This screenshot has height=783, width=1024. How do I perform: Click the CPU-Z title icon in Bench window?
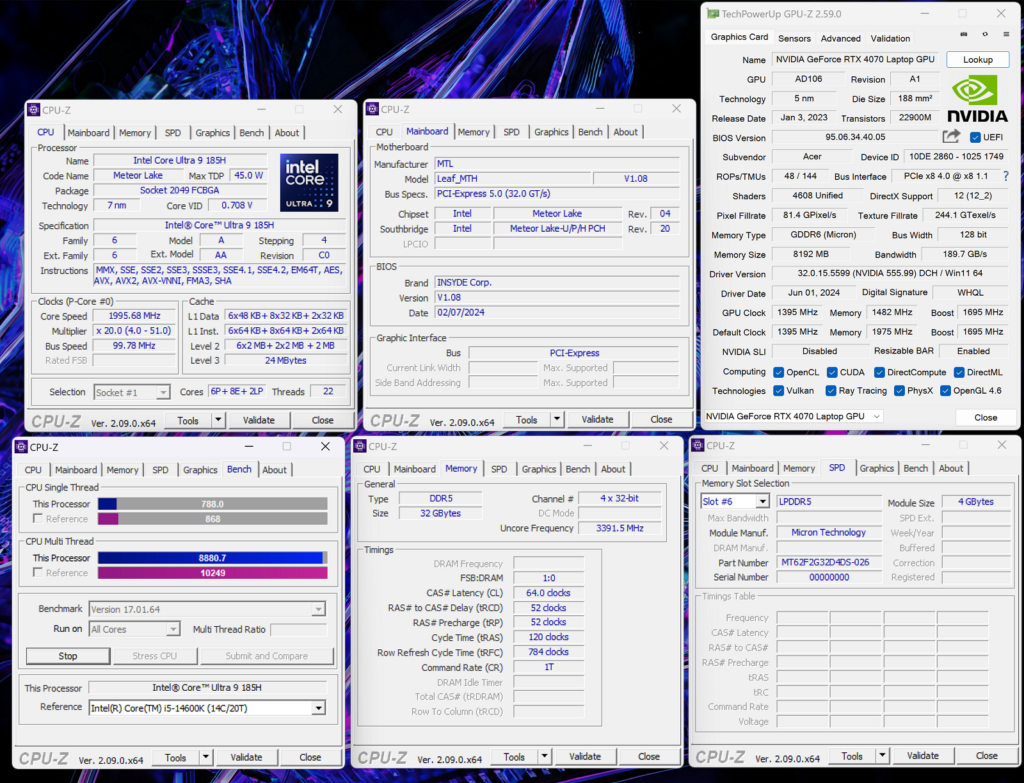point(22,447)
